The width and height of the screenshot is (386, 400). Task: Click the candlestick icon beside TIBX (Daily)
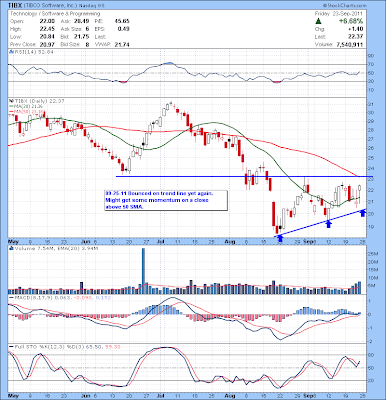pyautogui.click(x=11, y=101)
